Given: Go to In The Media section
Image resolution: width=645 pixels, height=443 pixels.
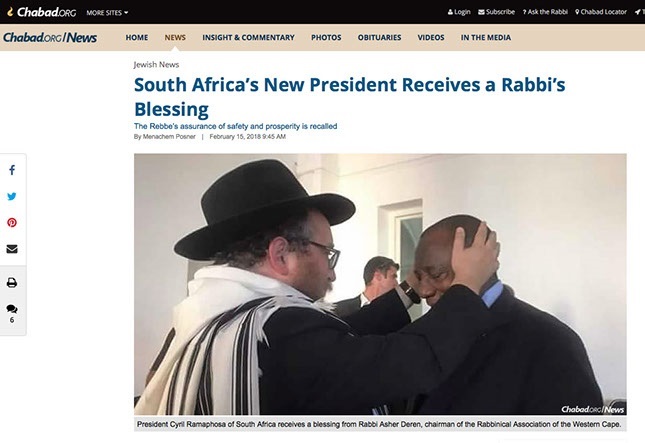Looking at the screenshot, I should pos(486,37).
